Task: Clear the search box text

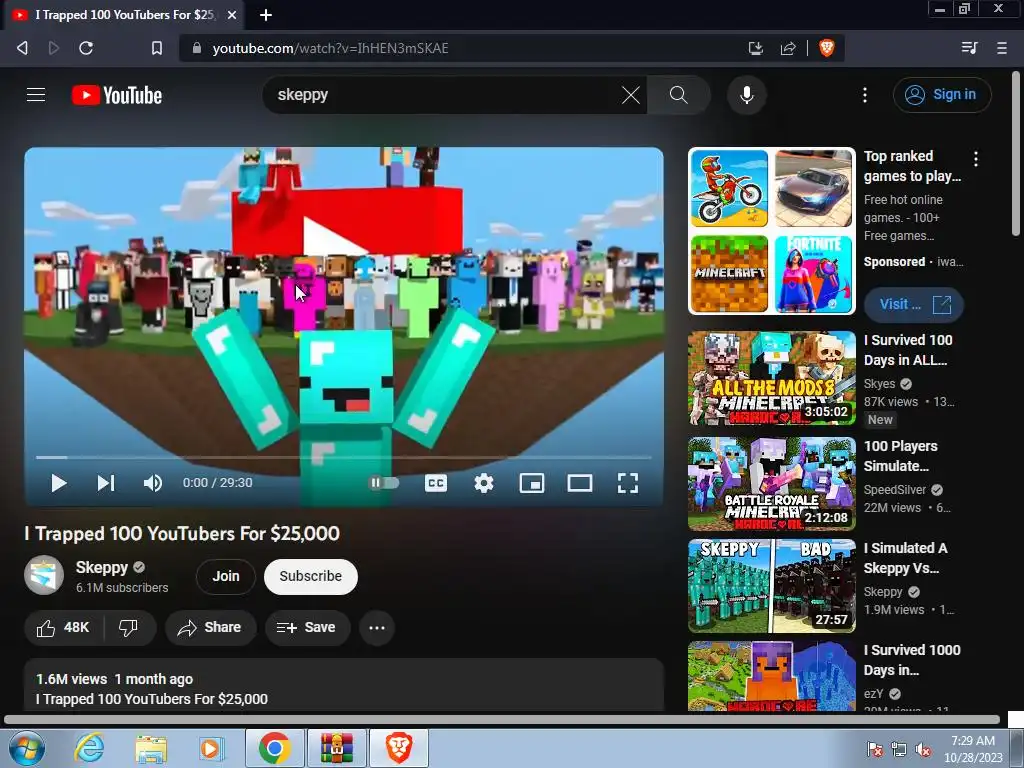Action: 630,95
